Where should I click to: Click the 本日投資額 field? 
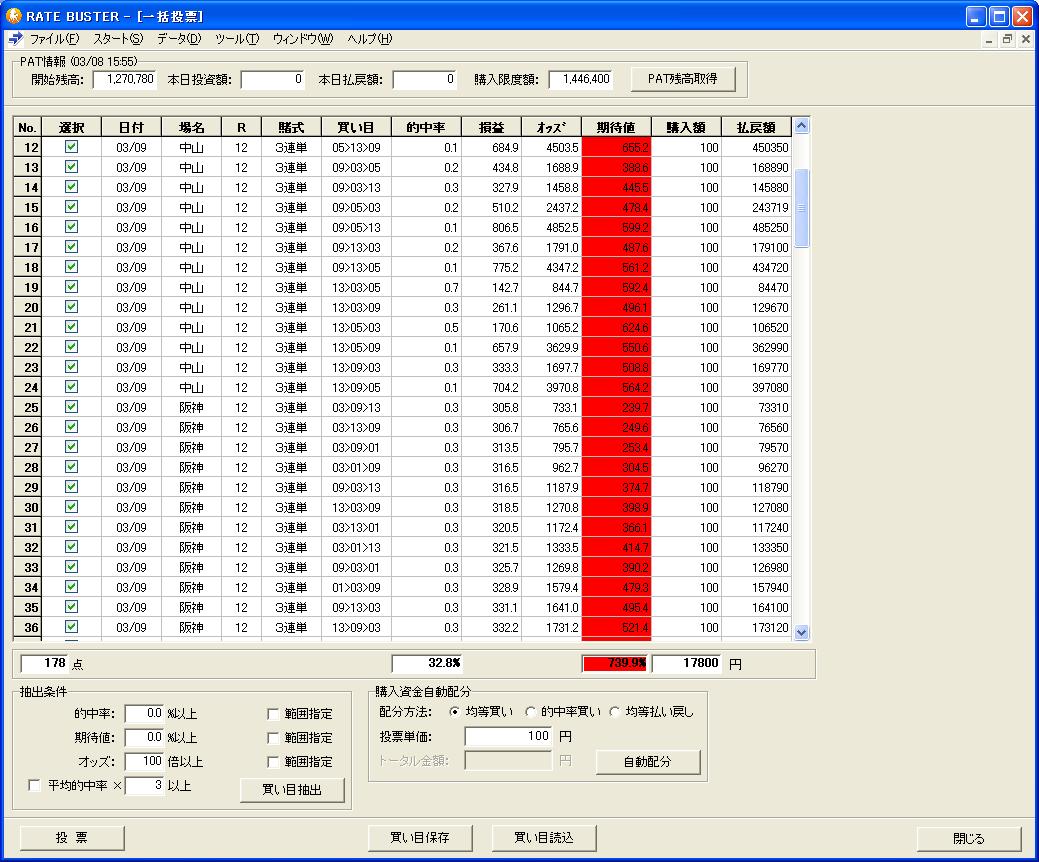coord(273,80)
